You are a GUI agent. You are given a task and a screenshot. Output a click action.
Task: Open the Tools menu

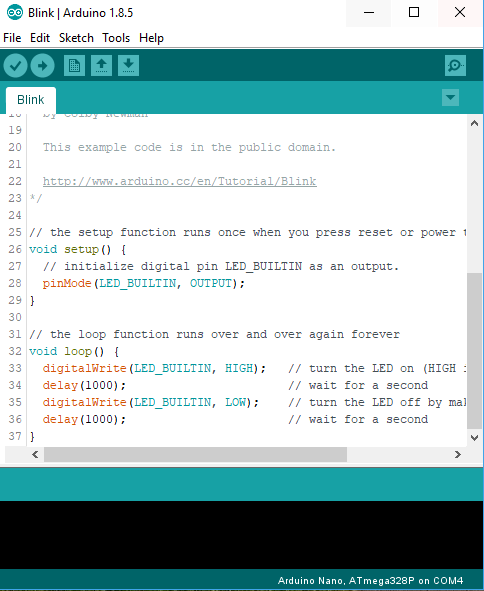116,38
